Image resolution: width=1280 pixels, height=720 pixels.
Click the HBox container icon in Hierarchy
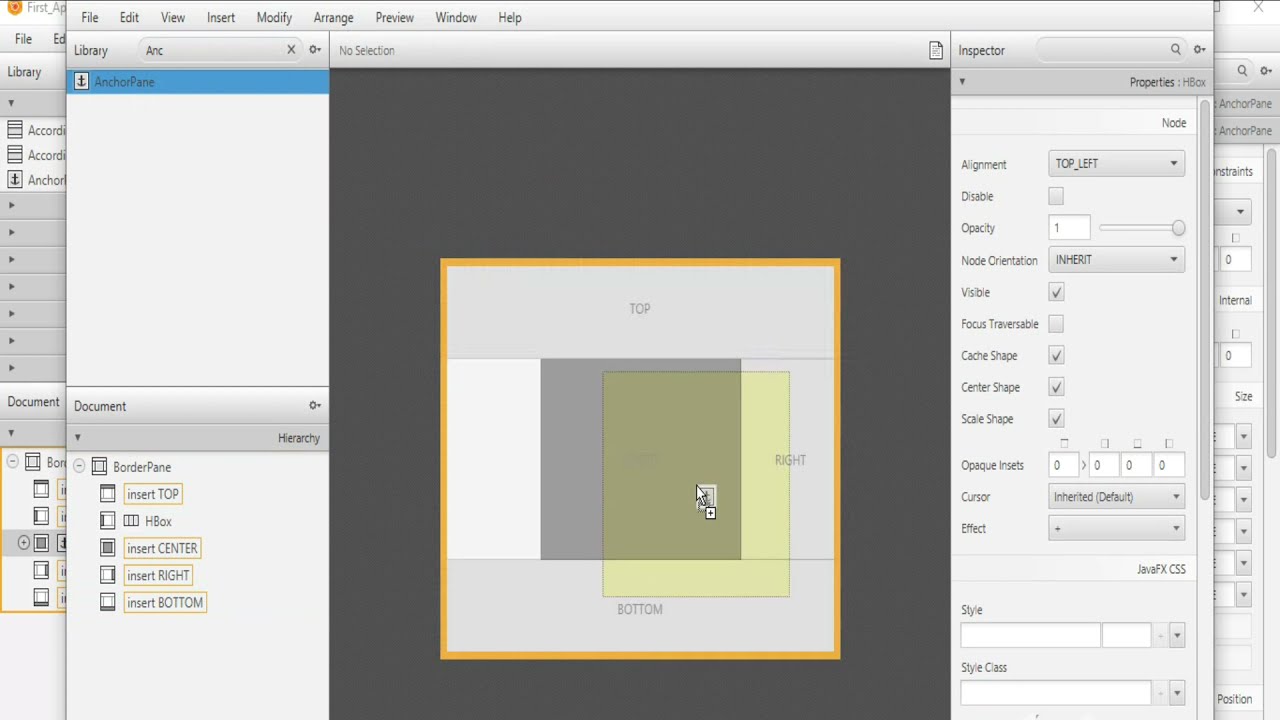click(x=131, y=521)
